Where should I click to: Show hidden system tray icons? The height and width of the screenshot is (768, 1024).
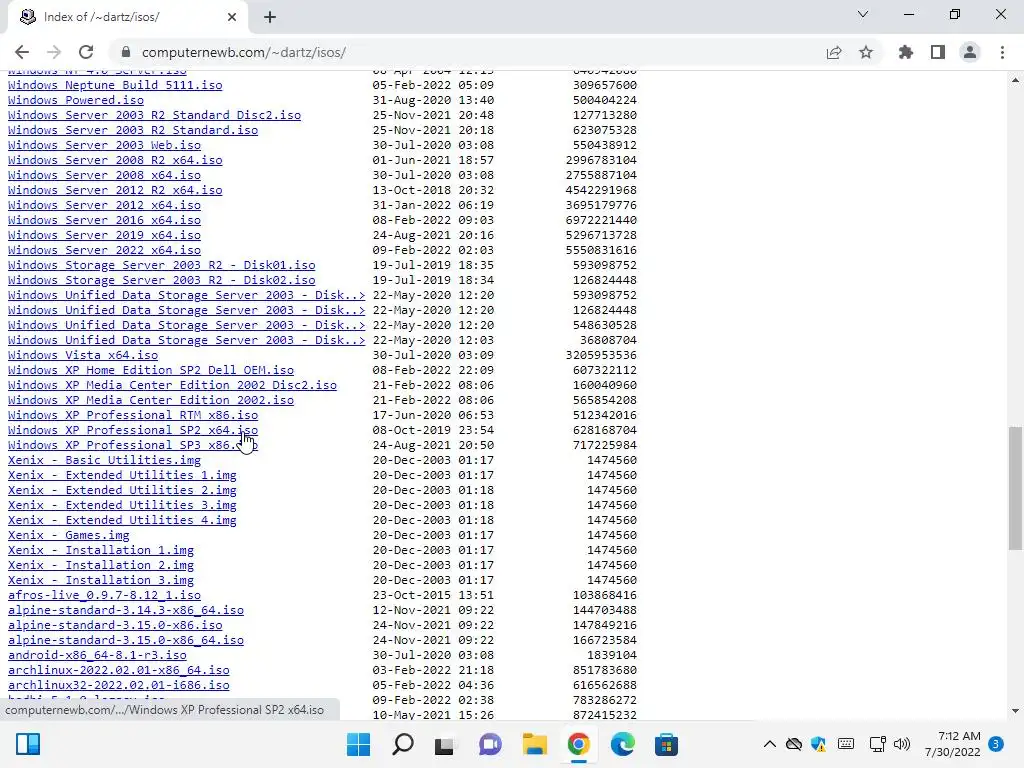(770, 744)
